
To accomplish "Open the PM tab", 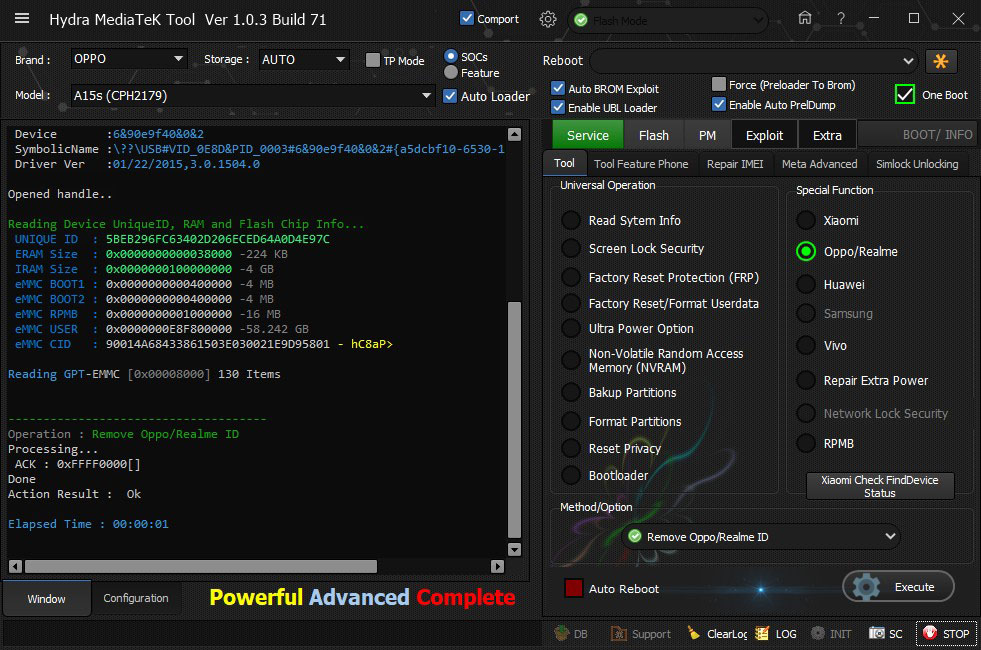I will click(x=707, y=135).
